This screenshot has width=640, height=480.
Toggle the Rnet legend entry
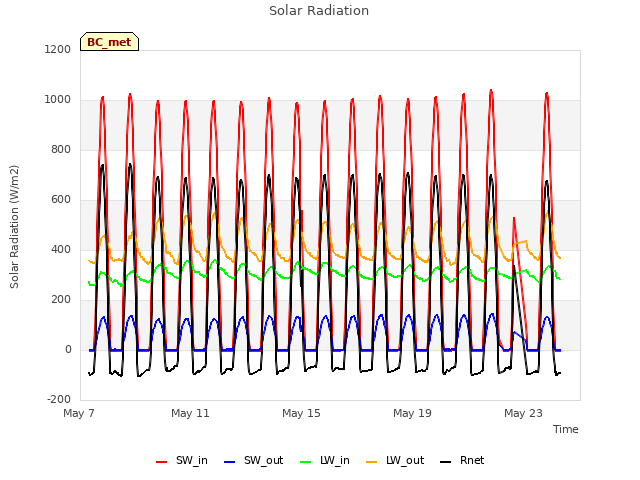(462, 461)
